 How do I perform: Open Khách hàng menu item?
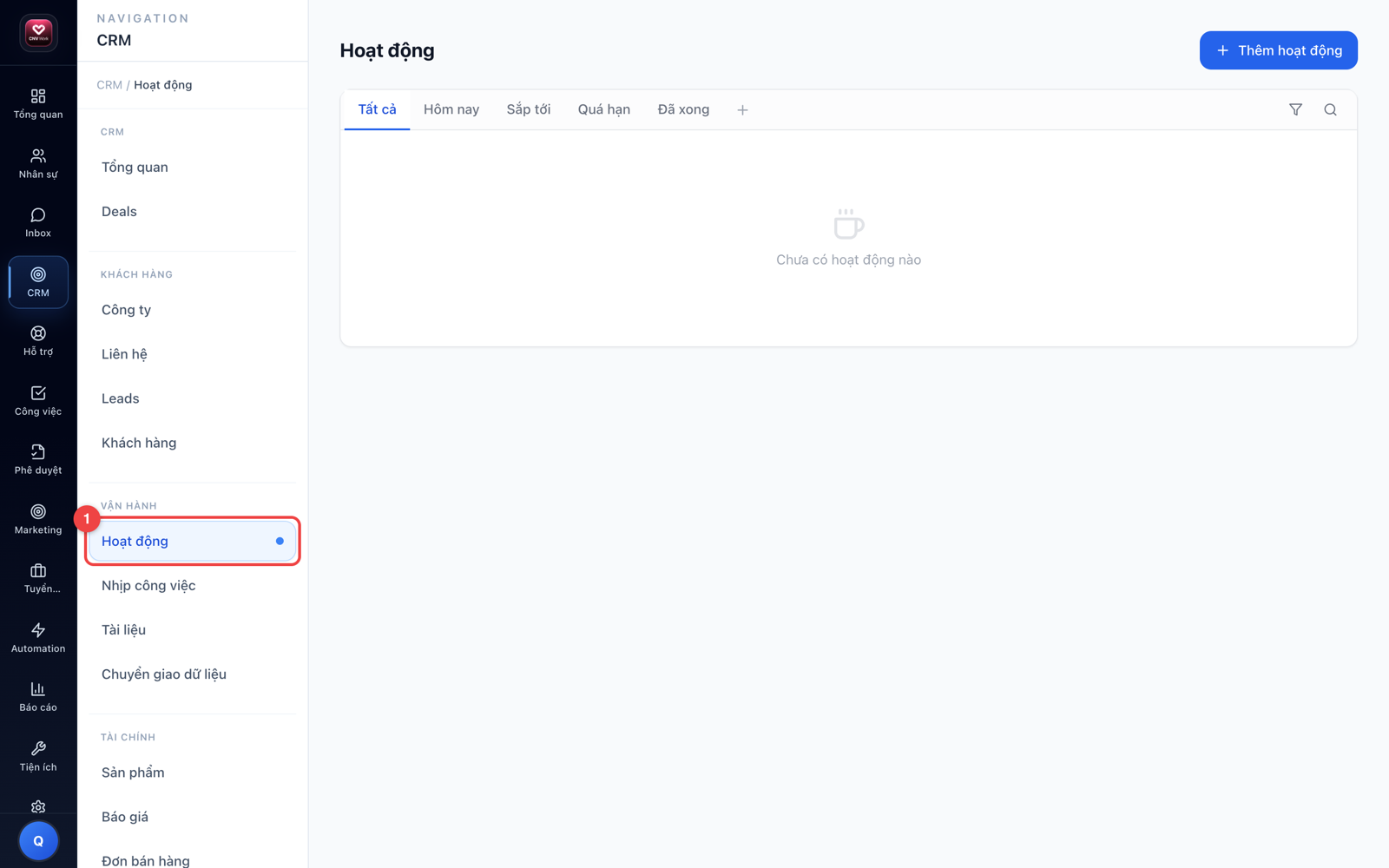coord(193,443)
